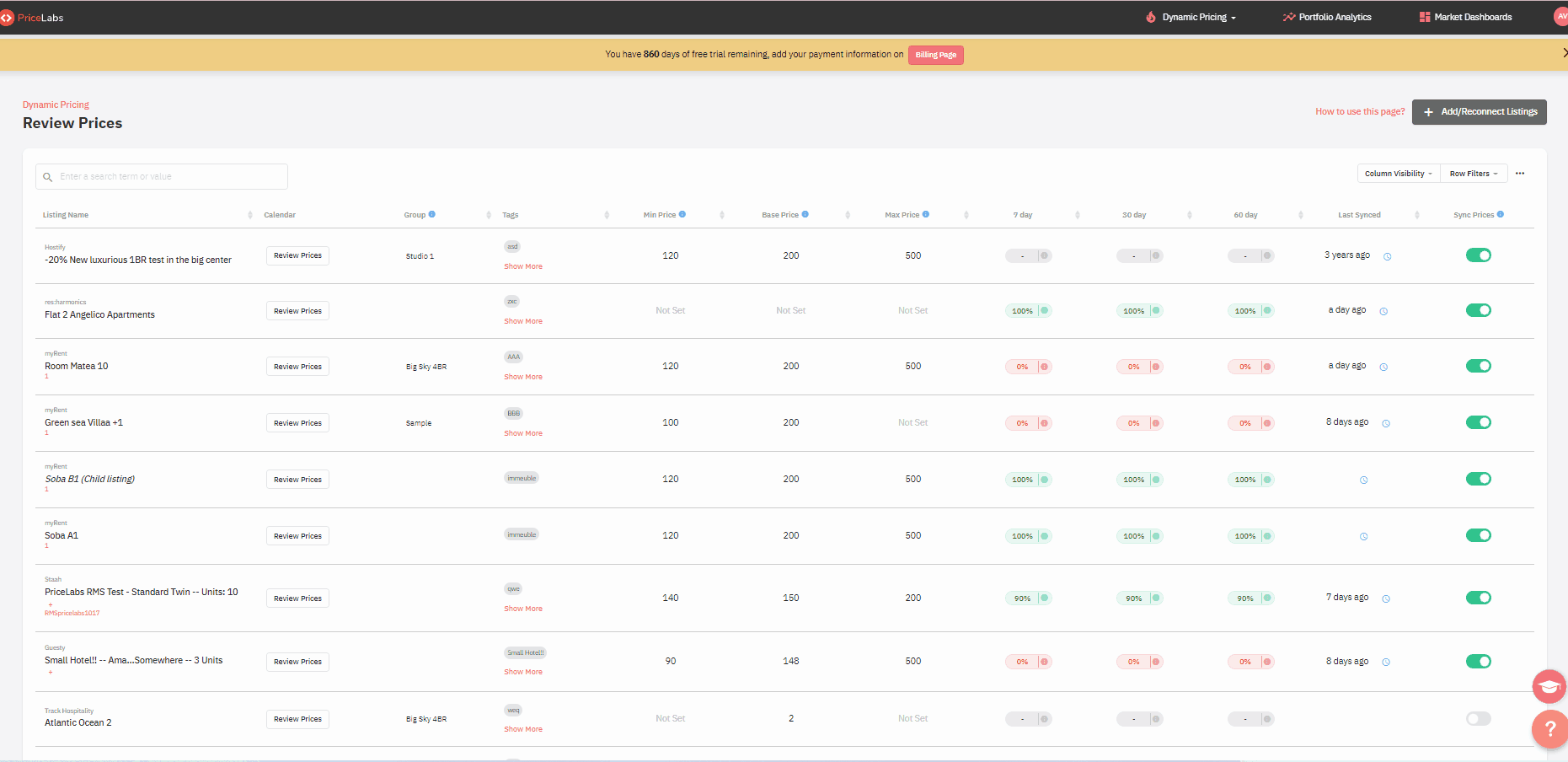
Task: Click the Max Price info icon
Action: [926, 214]
